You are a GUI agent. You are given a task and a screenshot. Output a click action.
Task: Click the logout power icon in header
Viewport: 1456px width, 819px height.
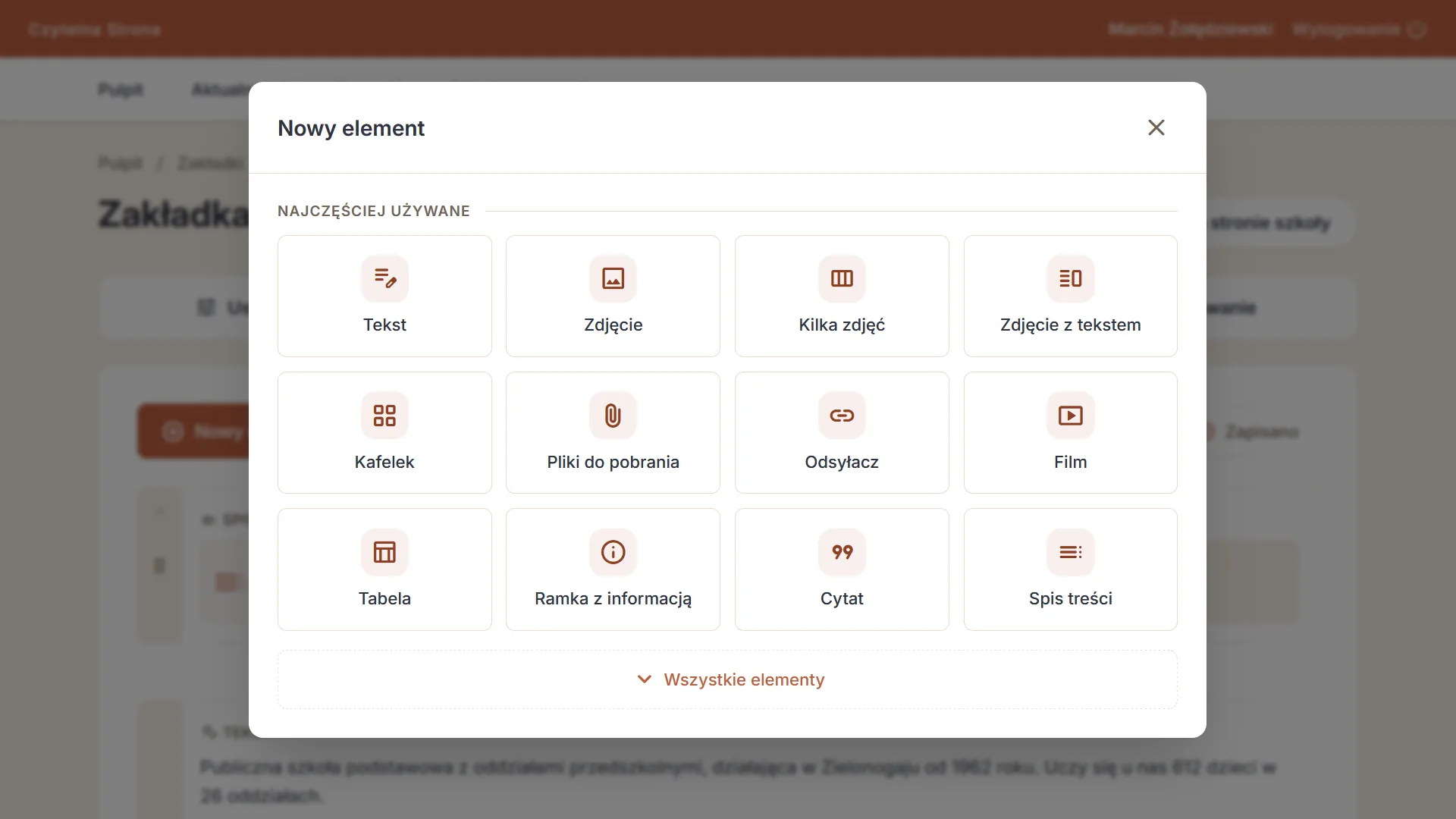(x=1417, y=30)
